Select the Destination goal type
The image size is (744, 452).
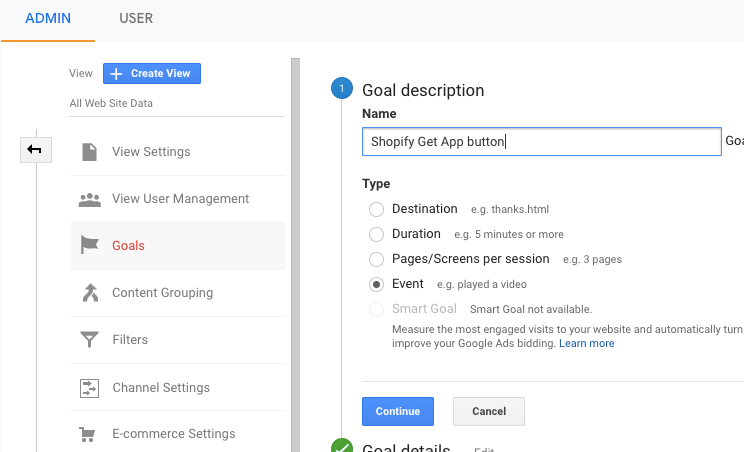(x=376, y=209)
